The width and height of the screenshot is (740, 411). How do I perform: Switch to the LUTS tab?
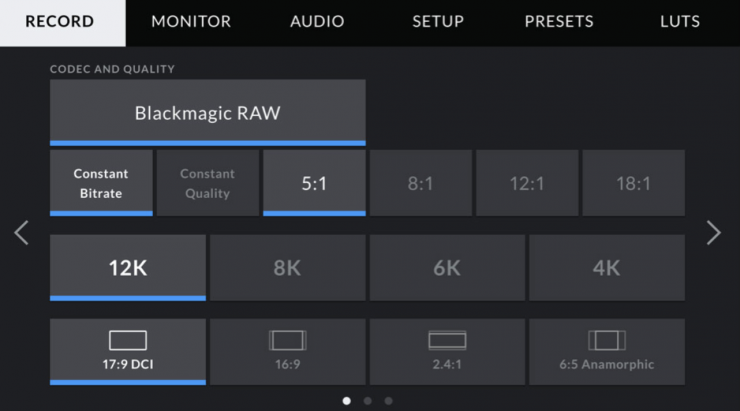680,22
